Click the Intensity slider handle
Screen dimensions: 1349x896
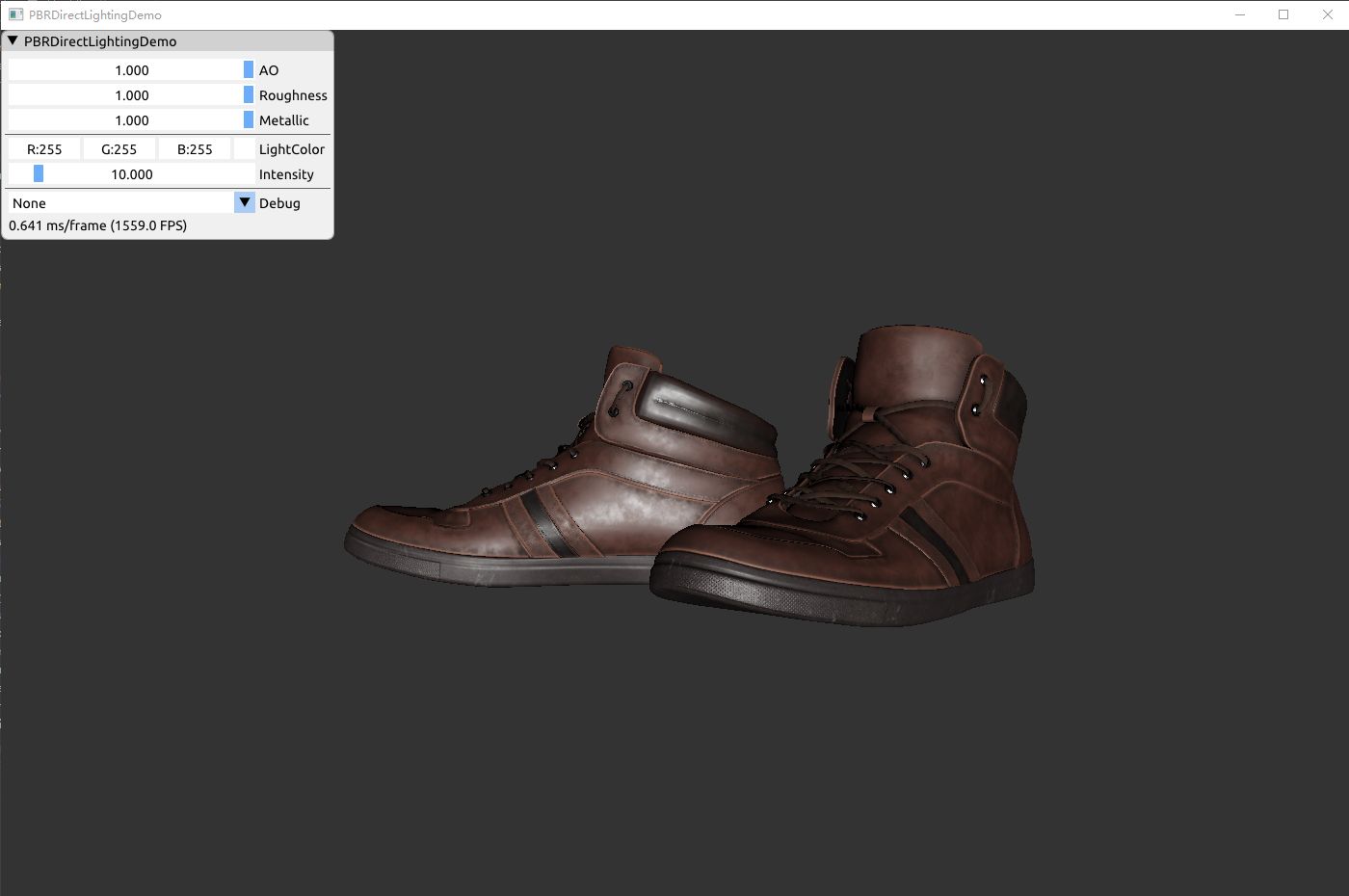(39, 174)
